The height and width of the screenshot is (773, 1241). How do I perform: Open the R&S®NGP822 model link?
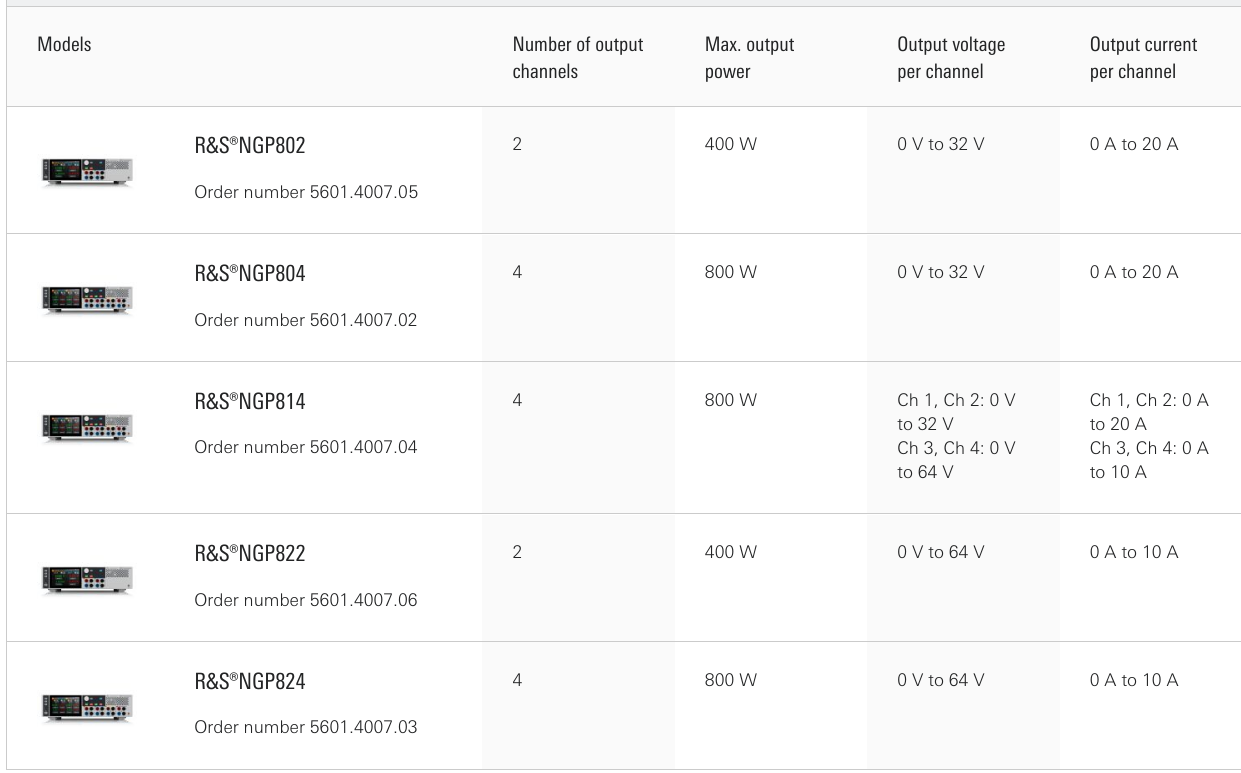coord(250,553)
